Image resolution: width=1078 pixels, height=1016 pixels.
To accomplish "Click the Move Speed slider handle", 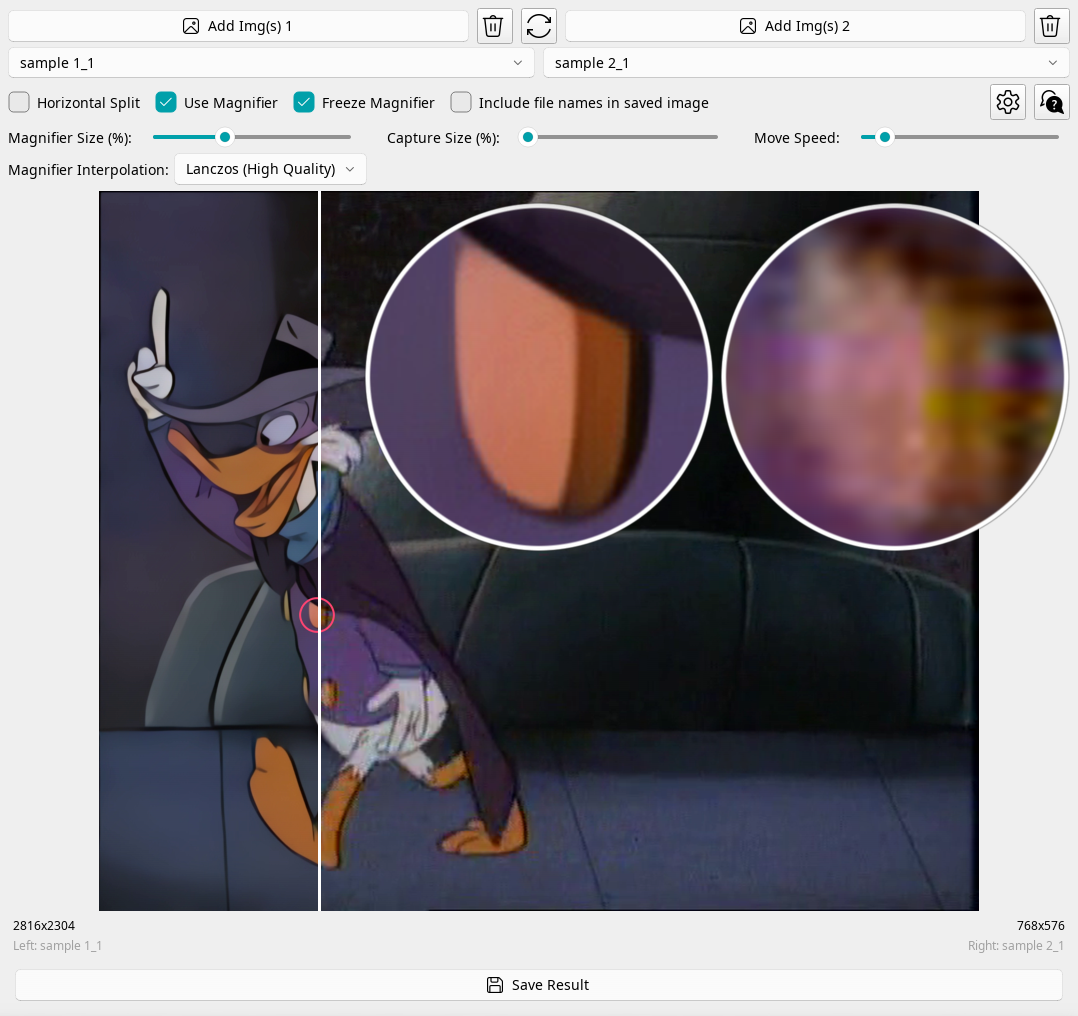I will [x=886, y=137].
